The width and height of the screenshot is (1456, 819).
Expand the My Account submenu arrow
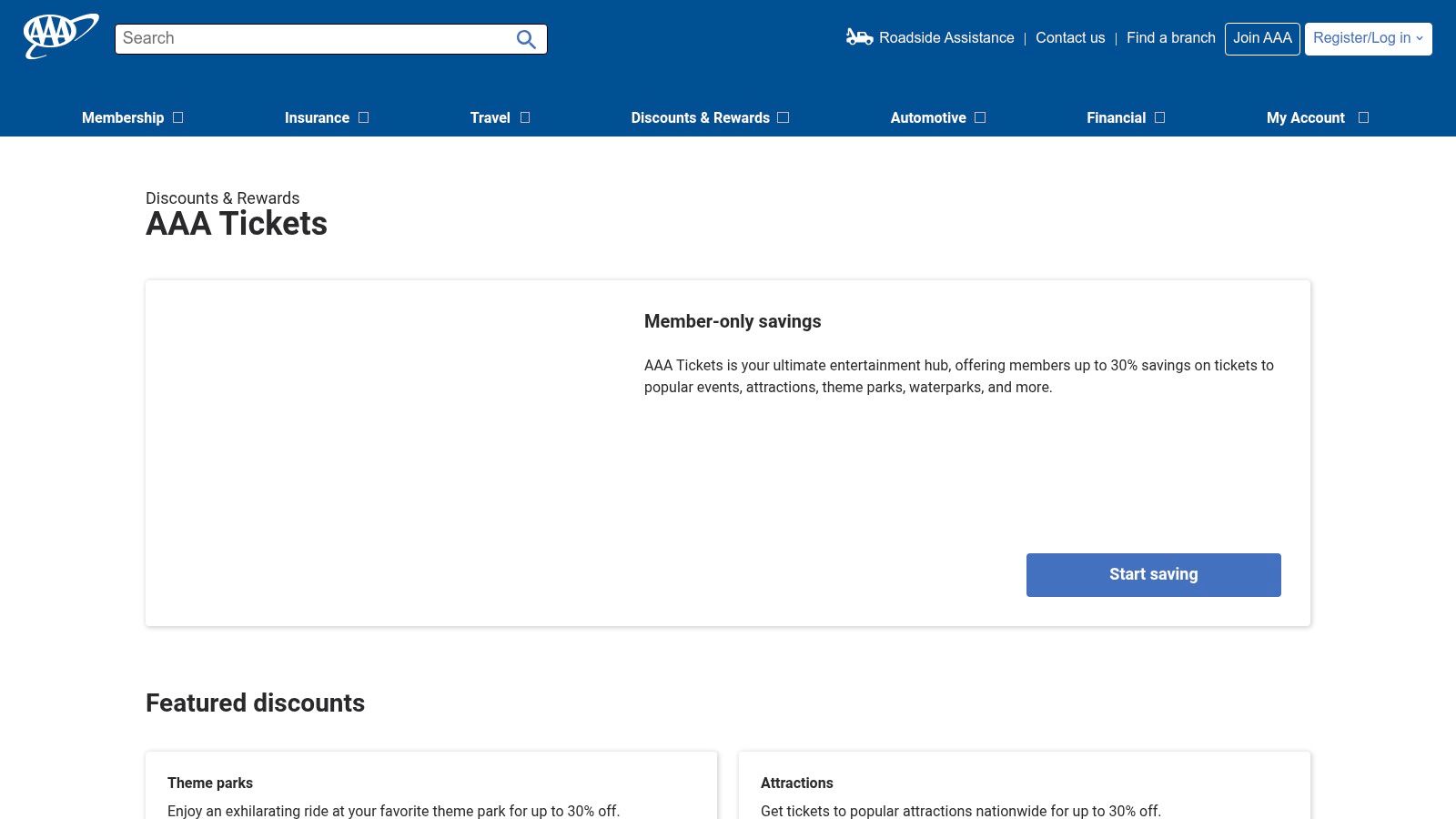click(1363, 117)
